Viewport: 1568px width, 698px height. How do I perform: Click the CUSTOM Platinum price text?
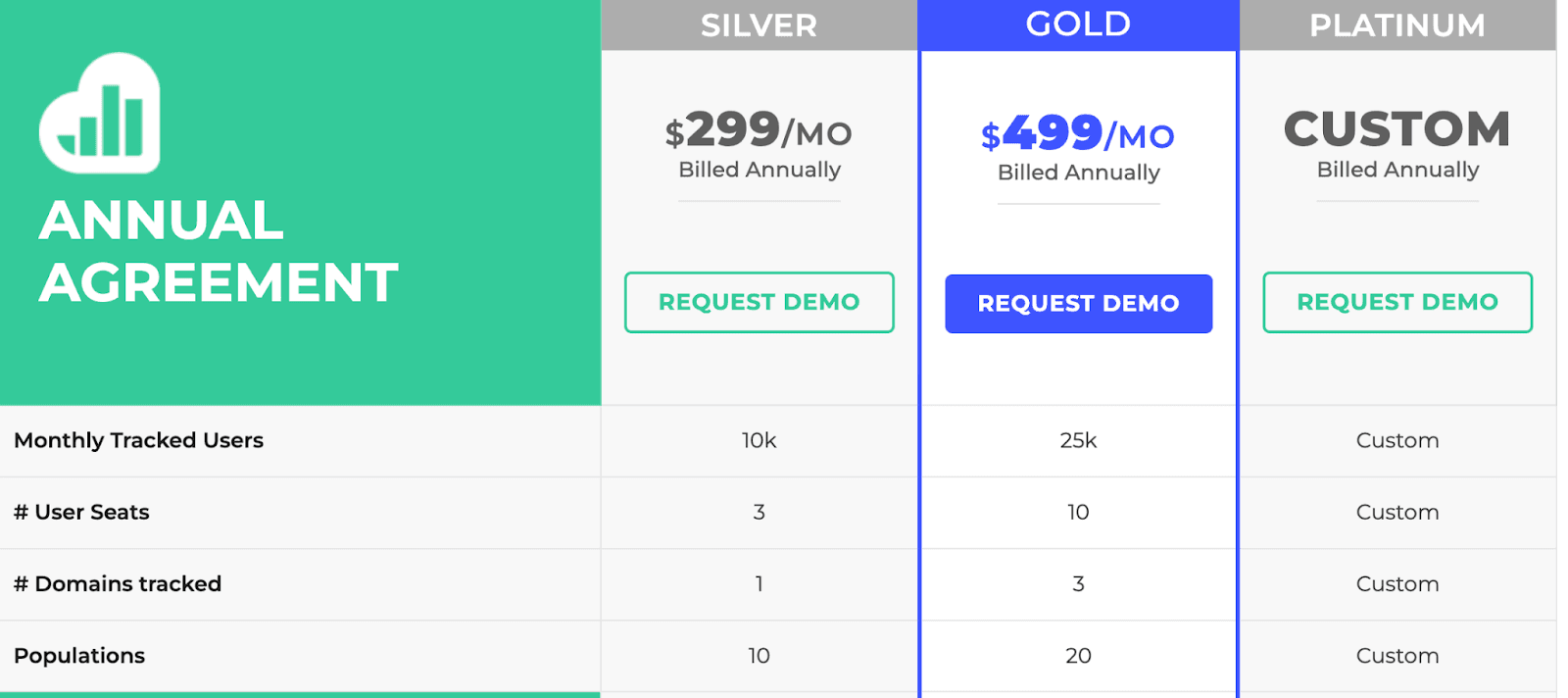[1397, 129]
